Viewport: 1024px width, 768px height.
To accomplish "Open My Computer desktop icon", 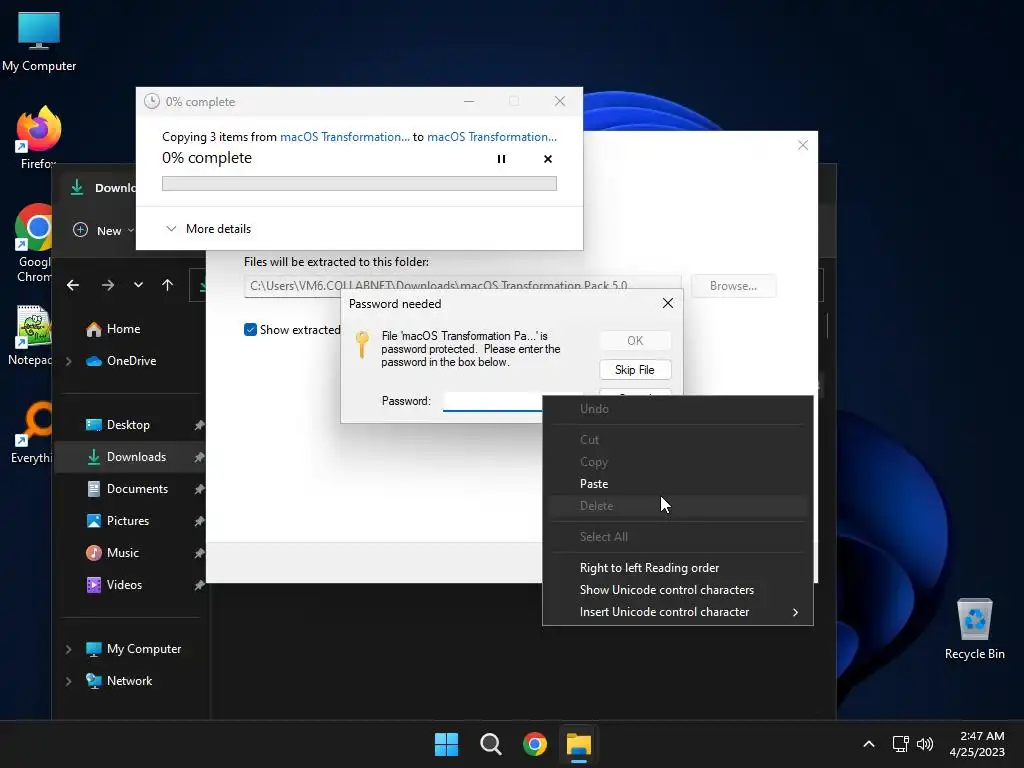I will (39, 41).
